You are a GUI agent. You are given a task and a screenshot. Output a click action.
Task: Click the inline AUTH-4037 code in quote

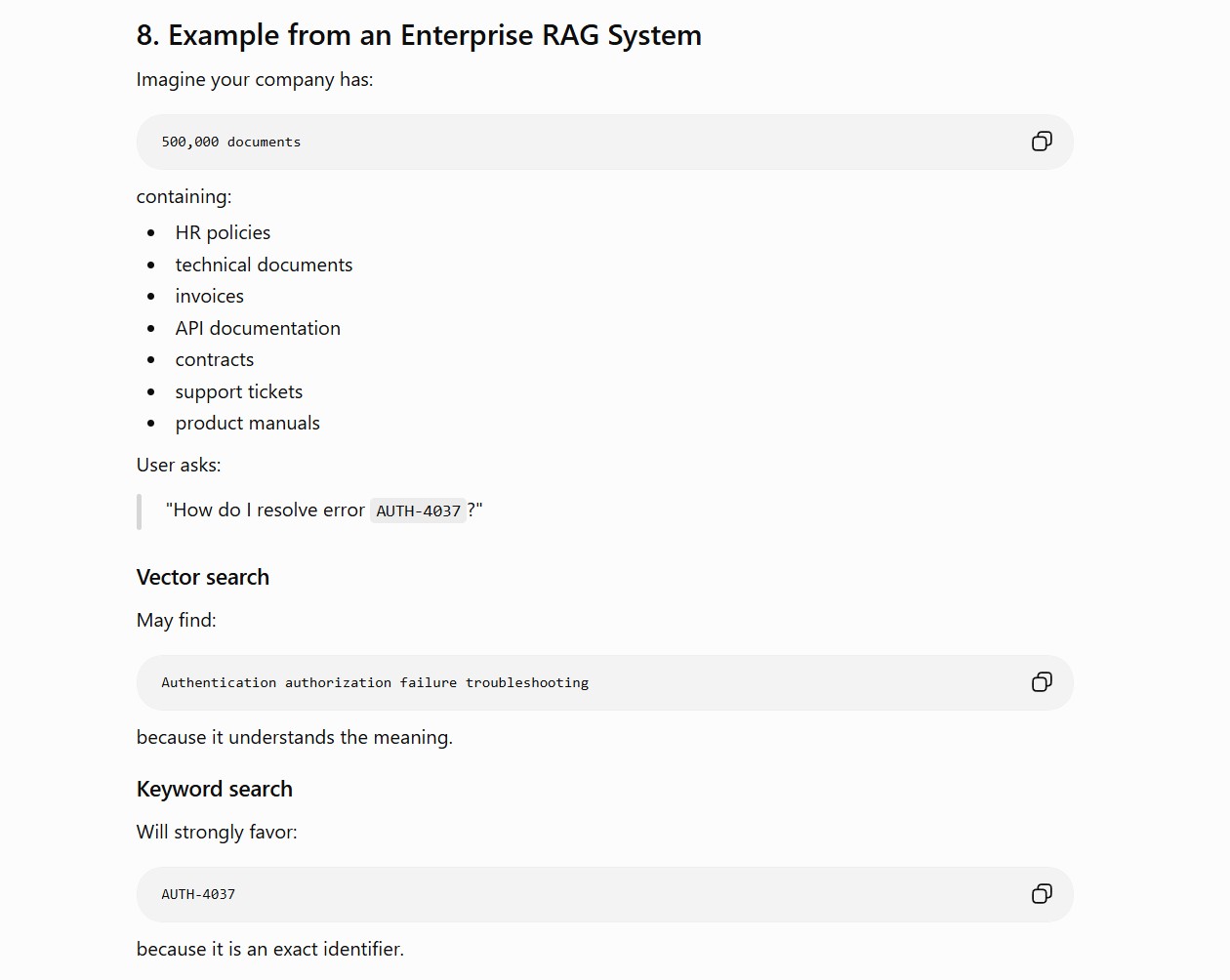[418, 510]
